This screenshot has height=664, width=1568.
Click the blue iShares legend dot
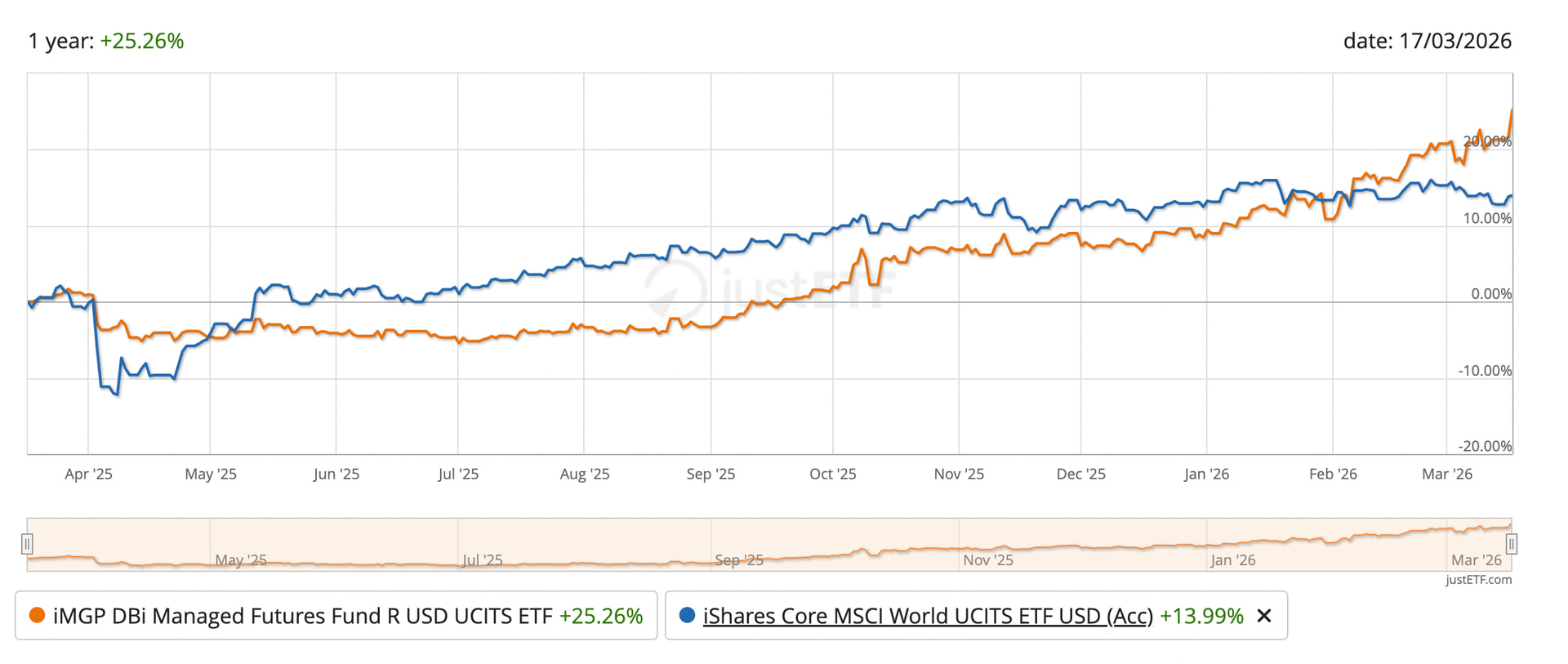click(687, 615)
